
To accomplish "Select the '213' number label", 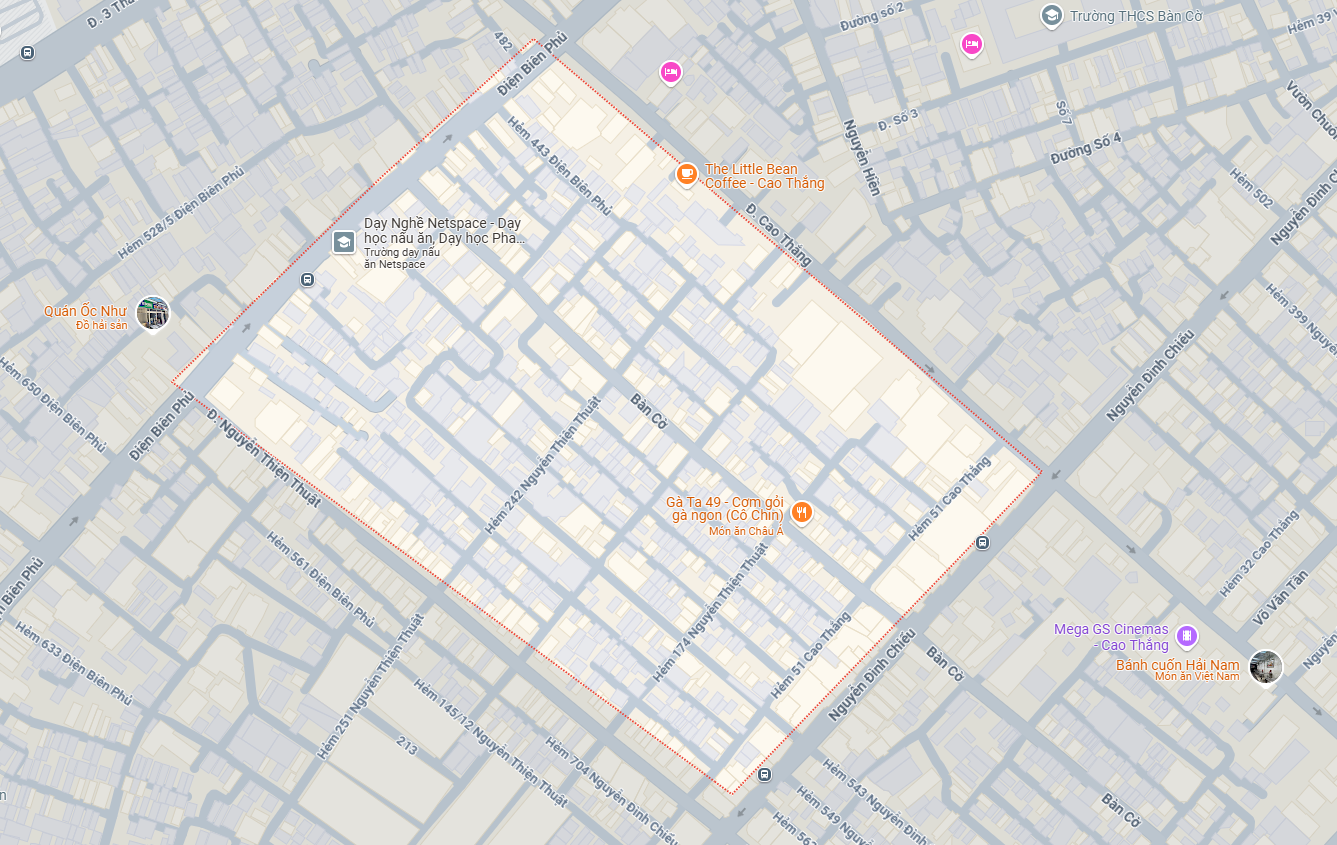I will (406, 745).
